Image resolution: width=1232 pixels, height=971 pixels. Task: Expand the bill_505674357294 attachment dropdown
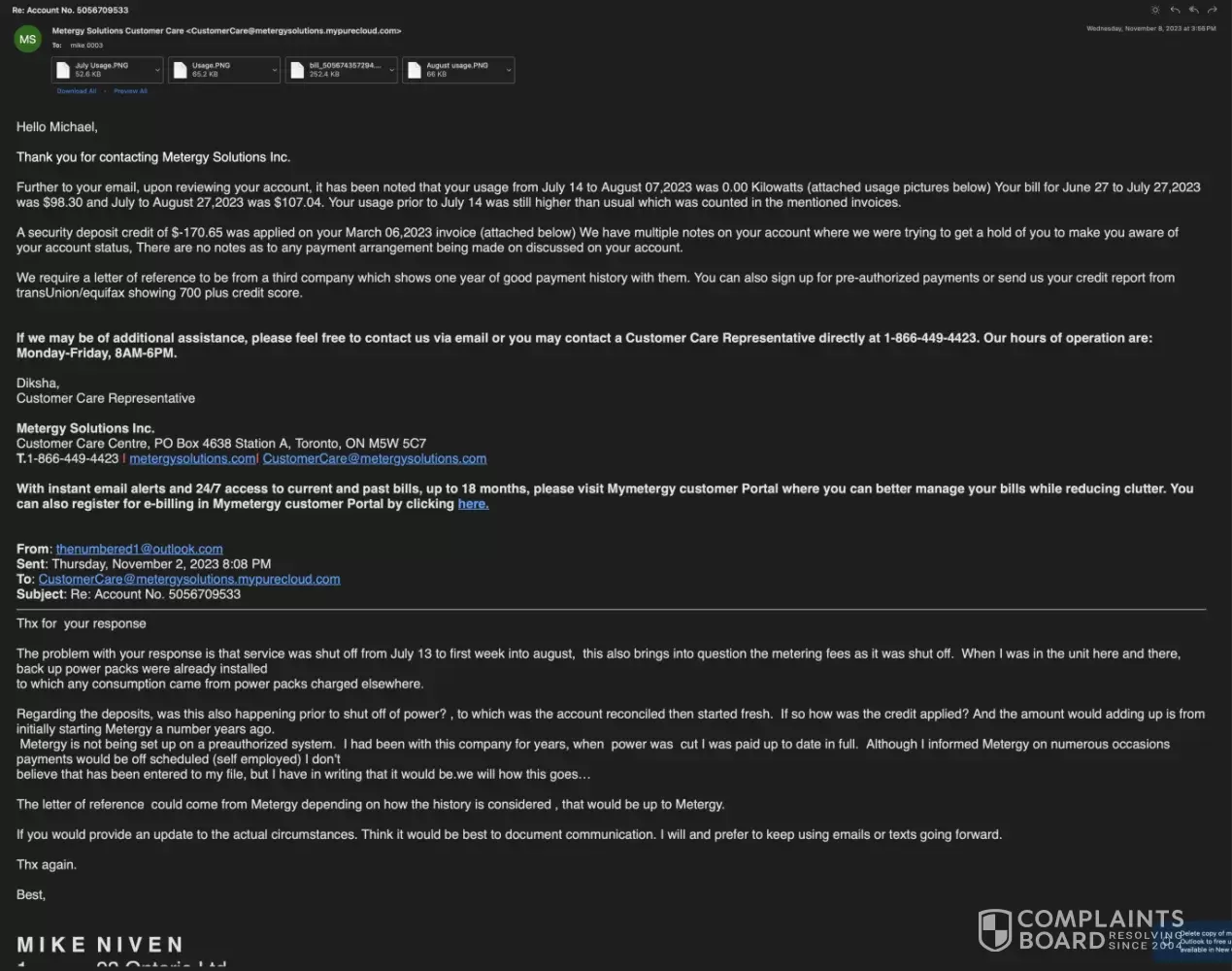(x=391, y=70)
